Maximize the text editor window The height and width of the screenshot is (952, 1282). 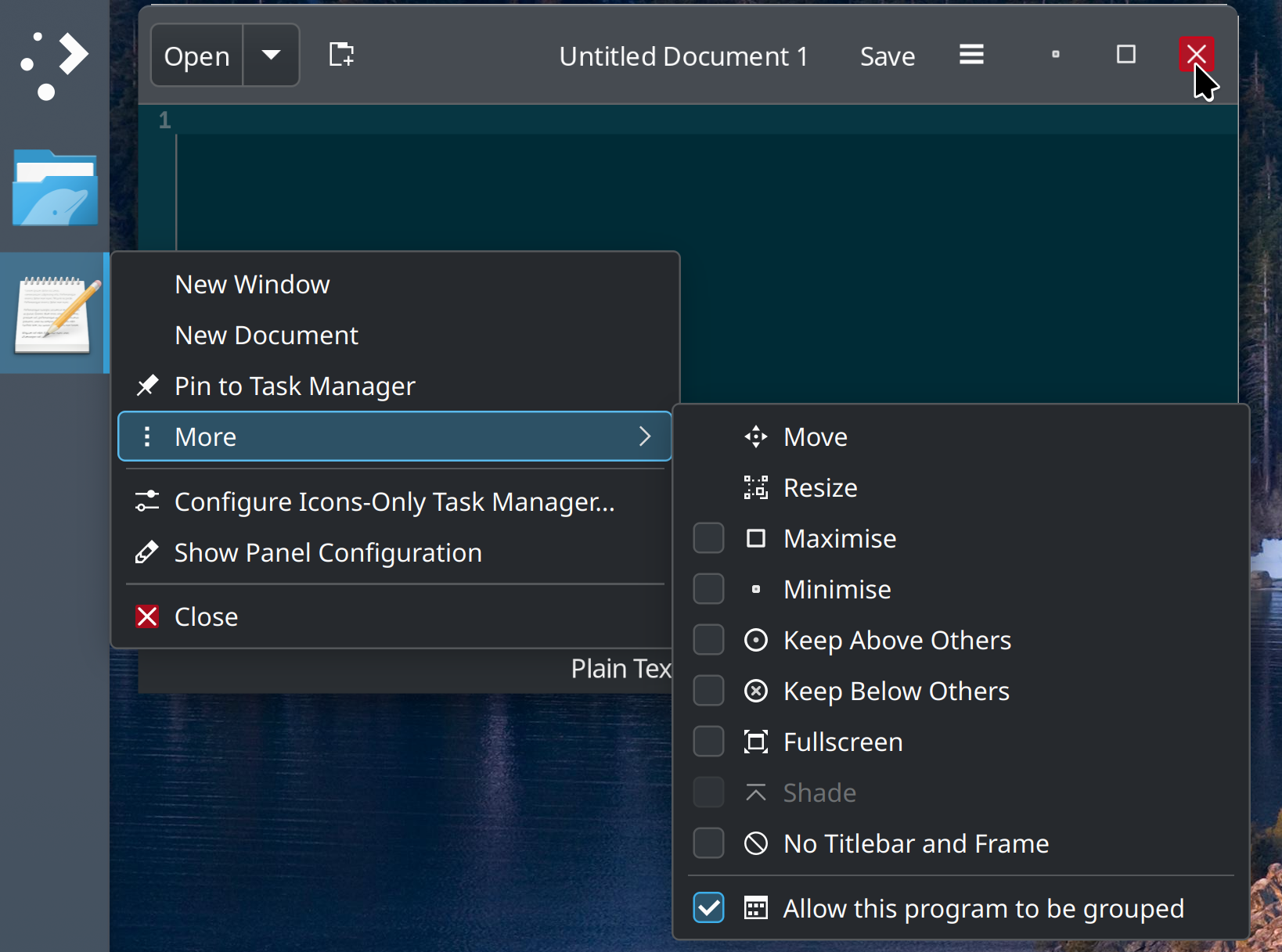tap(1125, 54)
